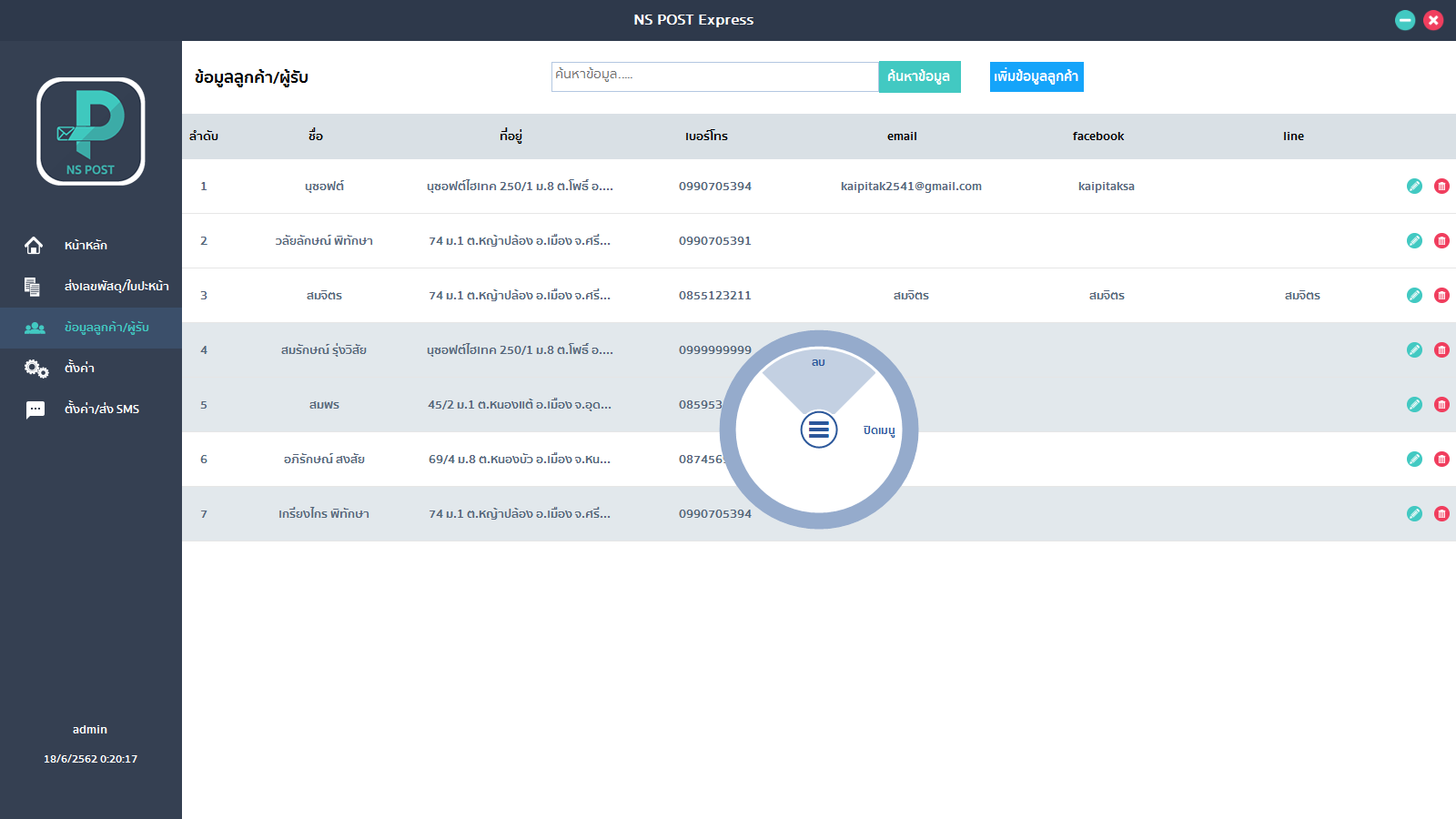Click the NS POST logo

click(x=91, y=131)
